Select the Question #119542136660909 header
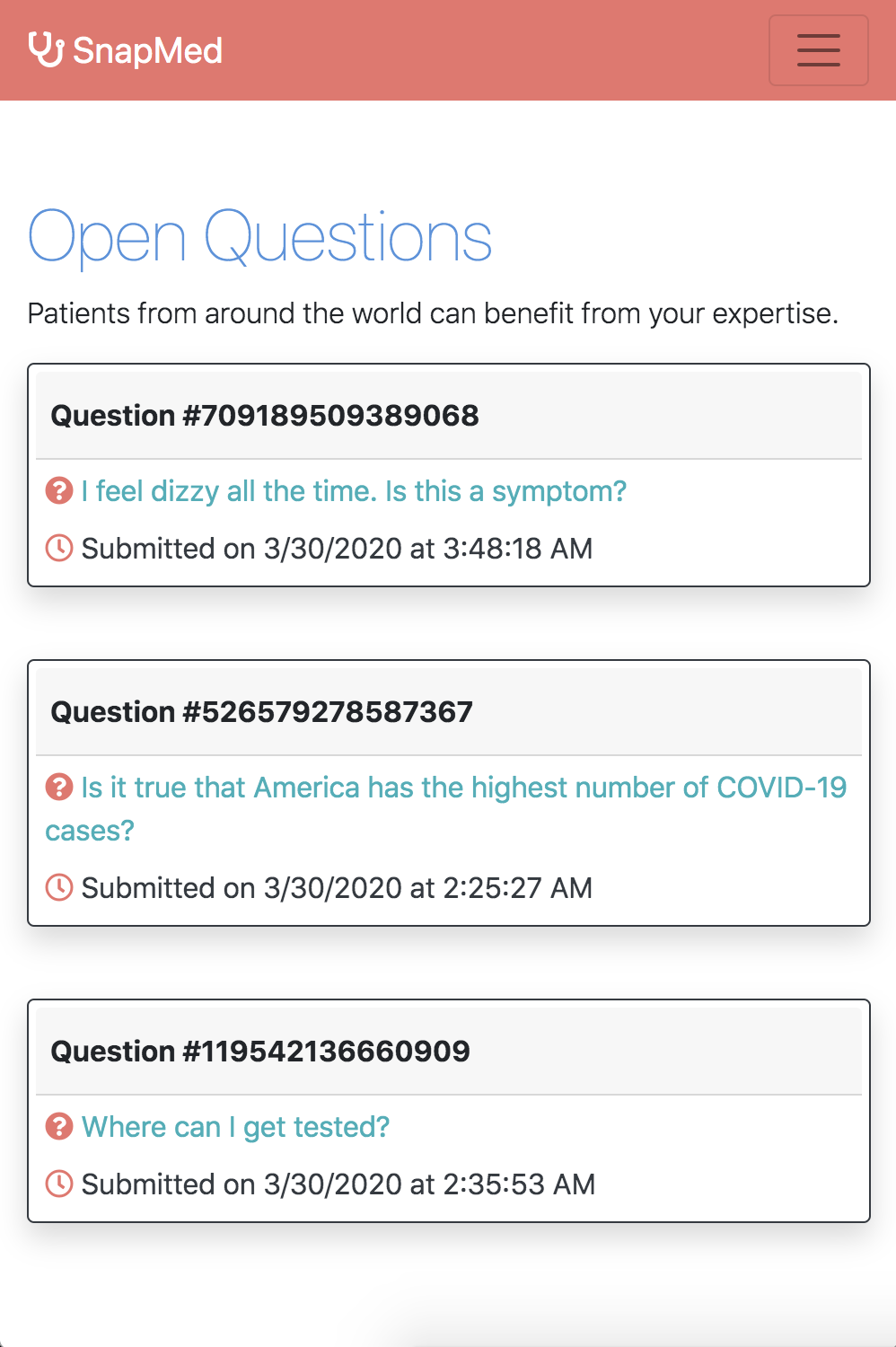The image size is (896, 1347). coord(449,1052)
